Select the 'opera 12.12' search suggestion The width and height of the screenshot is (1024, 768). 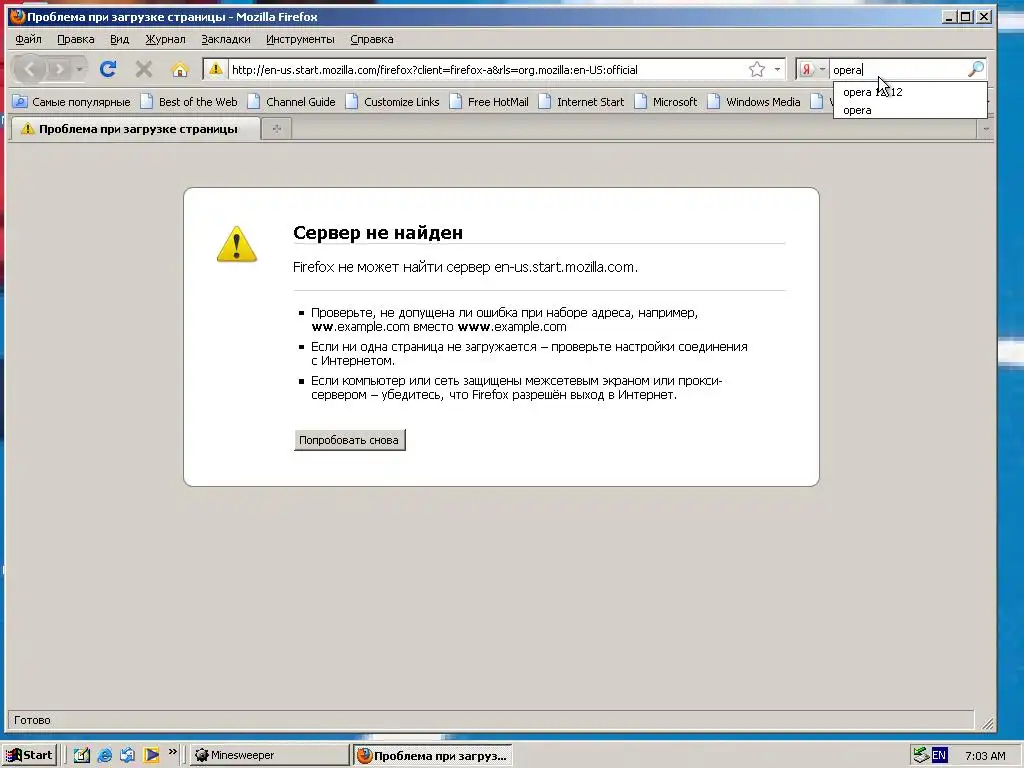910,92
